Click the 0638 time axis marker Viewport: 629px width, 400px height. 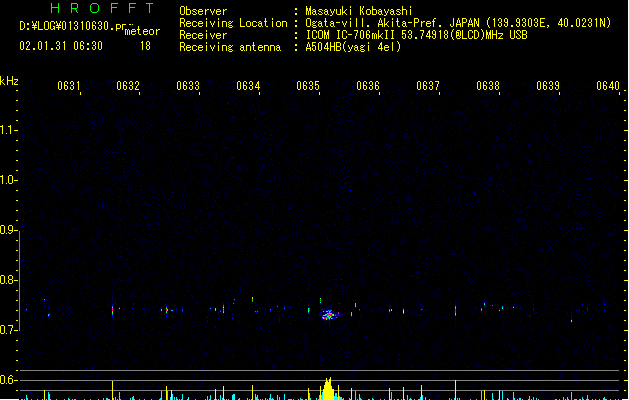point(488,86)
